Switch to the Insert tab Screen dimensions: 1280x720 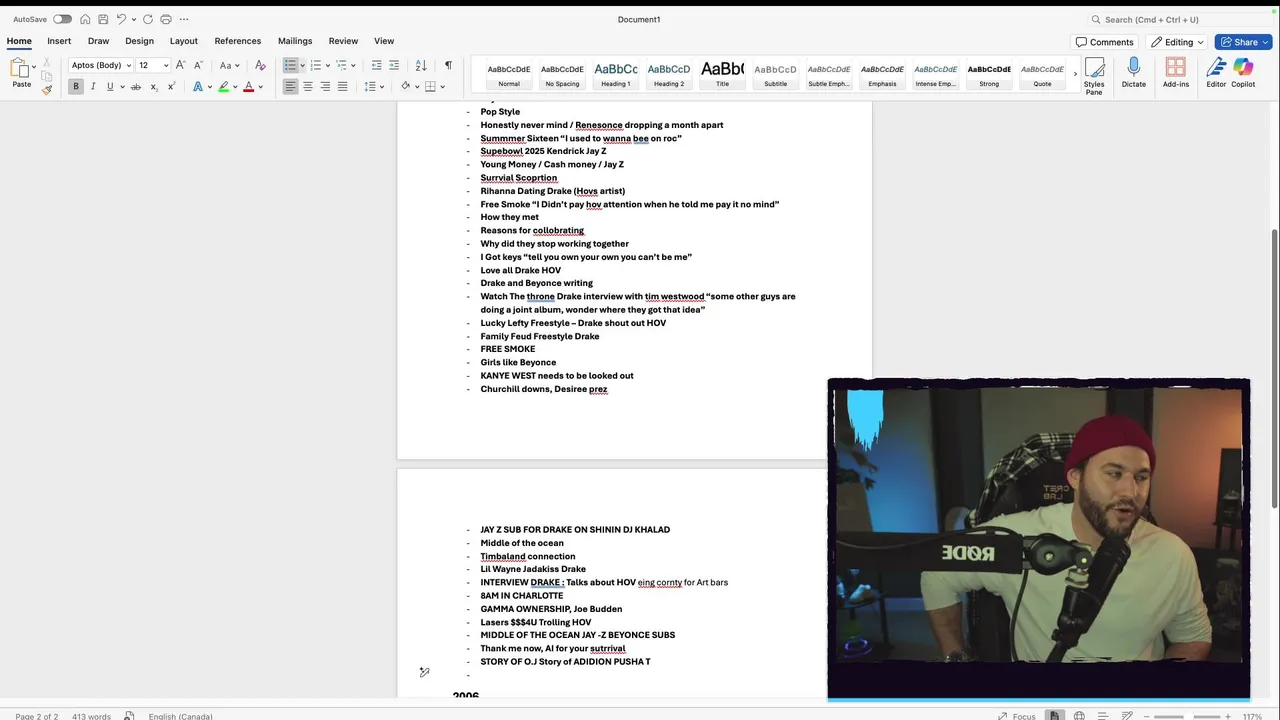pyautogui.click(x=59, y=41)
